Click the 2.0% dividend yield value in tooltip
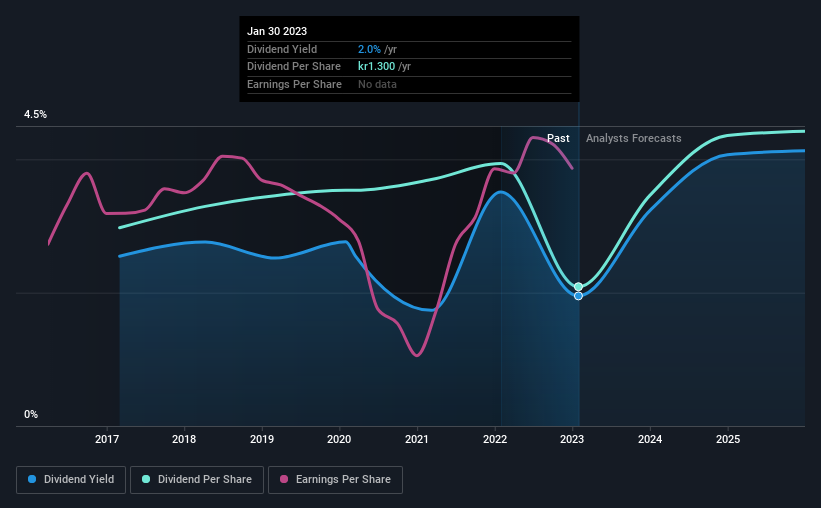The image size is (821, 508). click(x=369, y=49)
